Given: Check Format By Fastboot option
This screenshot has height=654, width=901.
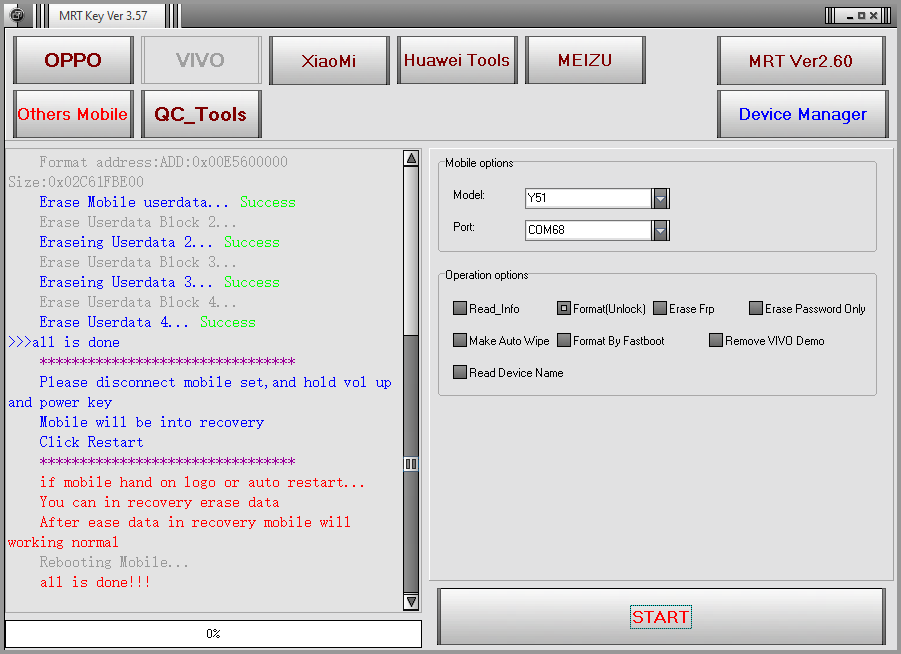Looking at the screenshot, I should point(564,340).
